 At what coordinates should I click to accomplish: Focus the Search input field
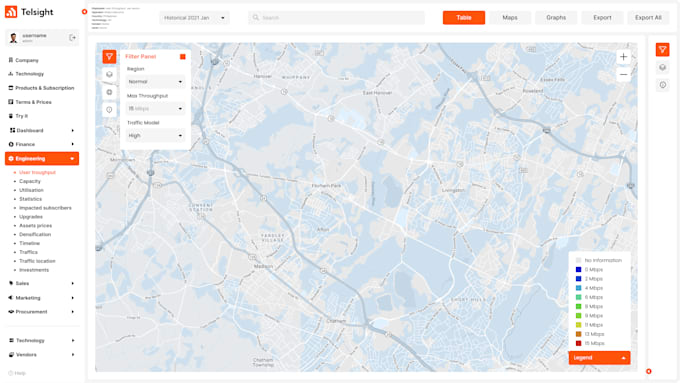337,18
